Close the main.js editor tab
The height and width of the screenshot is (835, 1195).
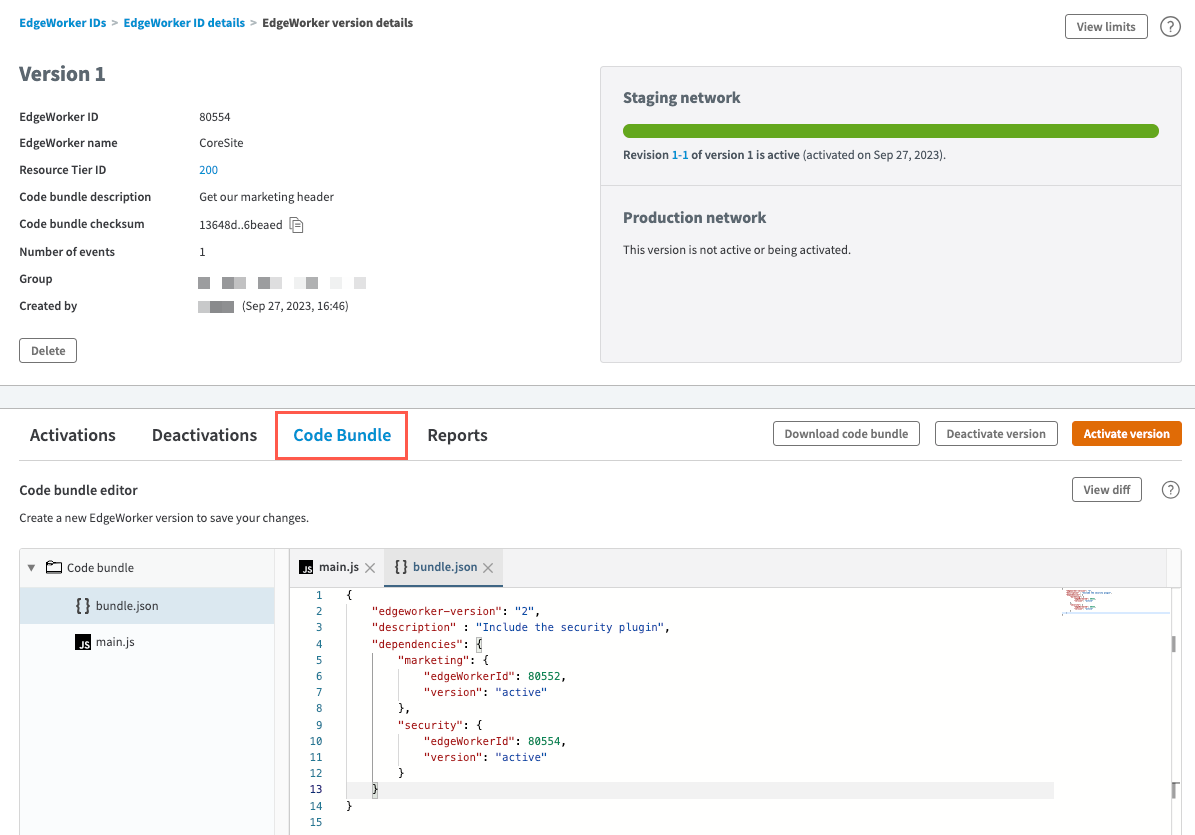point(370,568)
